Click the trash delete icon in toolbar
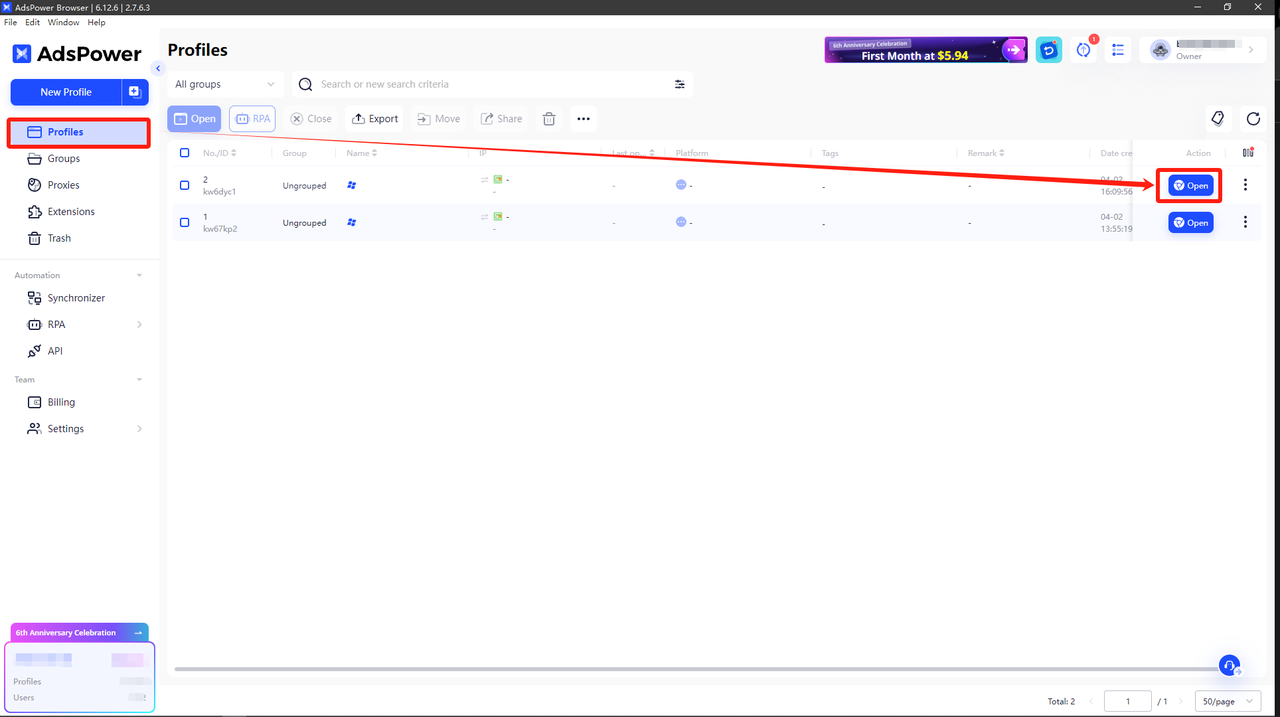Image resolution: width=1280 pixels, height=717 pixels. coord(549,119)
